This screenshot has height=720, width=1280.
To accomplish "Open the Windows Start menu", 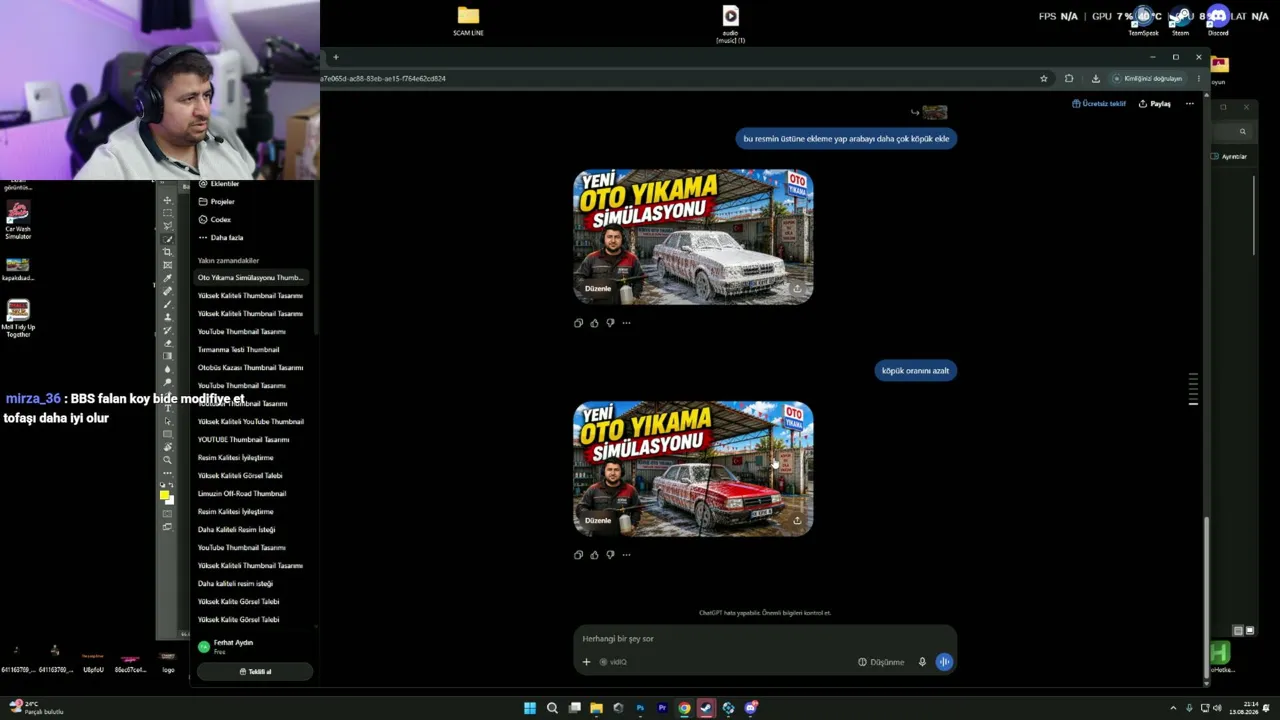I will 530,708.
